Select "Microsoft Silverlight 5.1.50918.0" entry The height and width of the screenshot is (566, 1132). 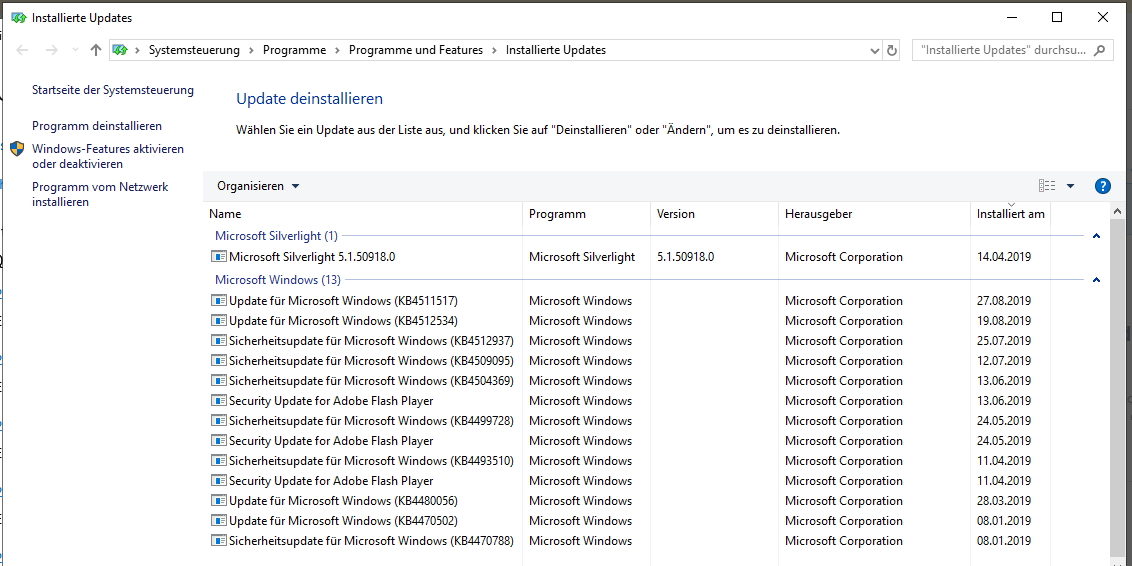pyautogui.click(x=312, y=256)
